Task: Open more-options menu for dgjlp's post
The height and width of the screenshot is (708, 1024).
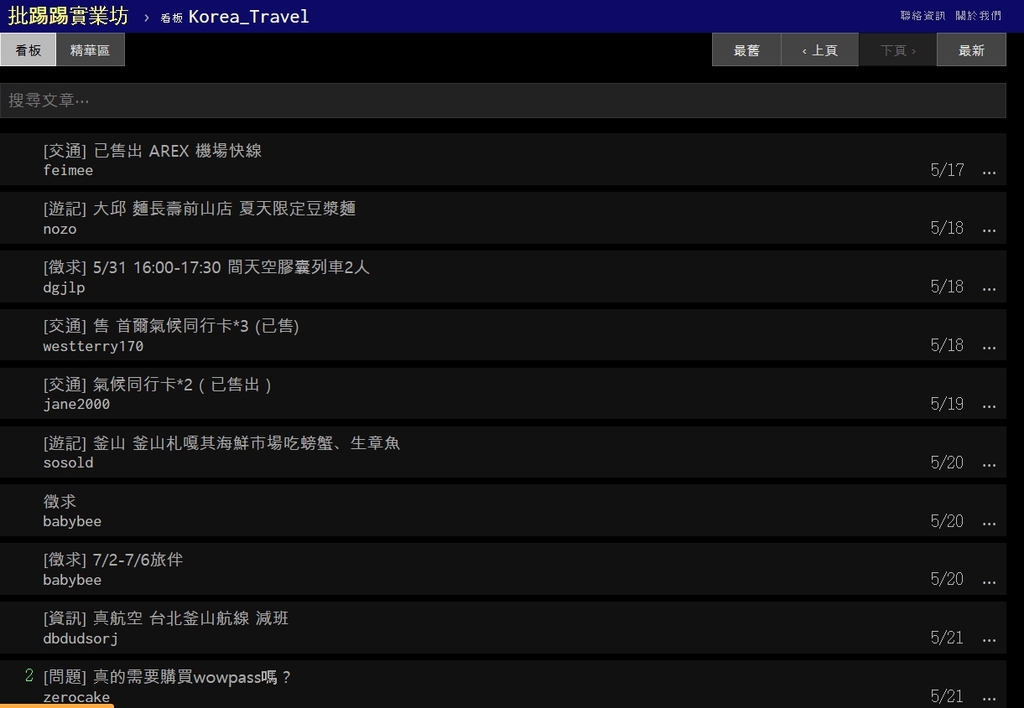Action: pos(989,288)
